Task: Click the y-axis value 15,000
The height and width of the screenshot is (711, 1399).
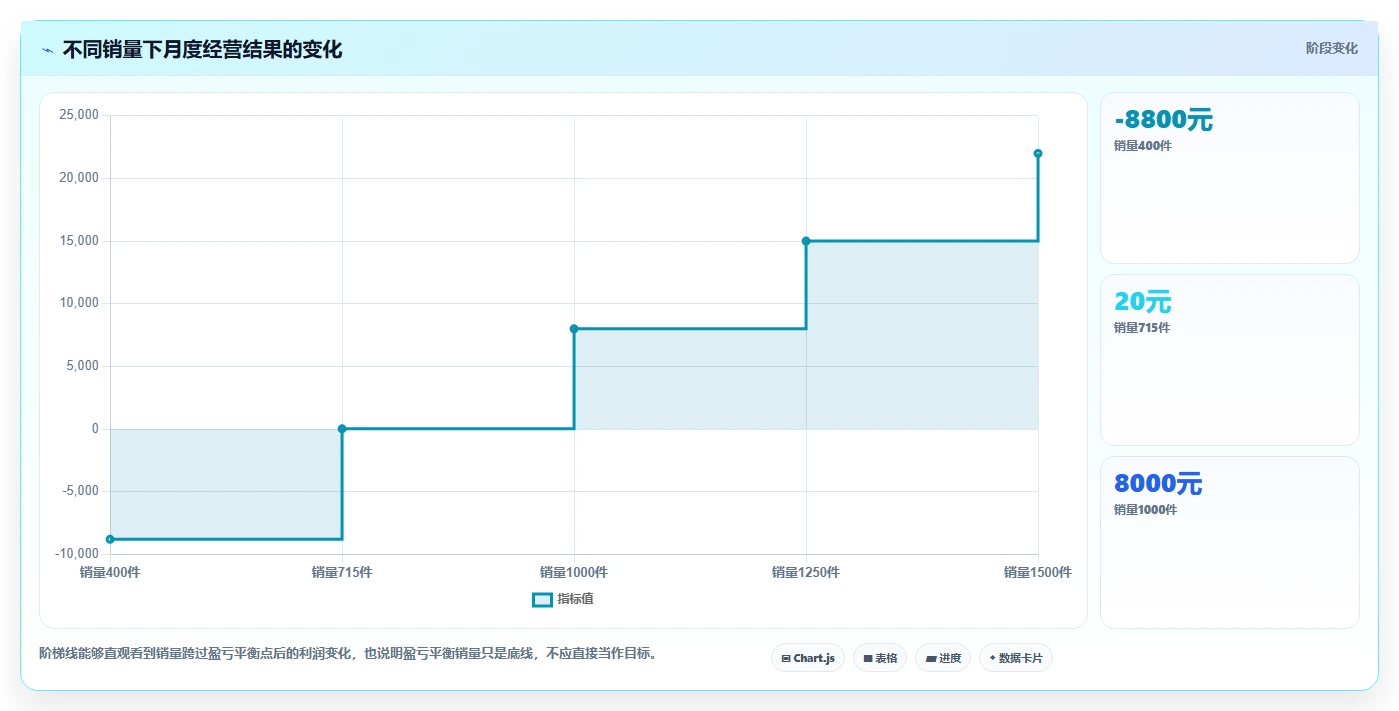Action: click(80, 241)
